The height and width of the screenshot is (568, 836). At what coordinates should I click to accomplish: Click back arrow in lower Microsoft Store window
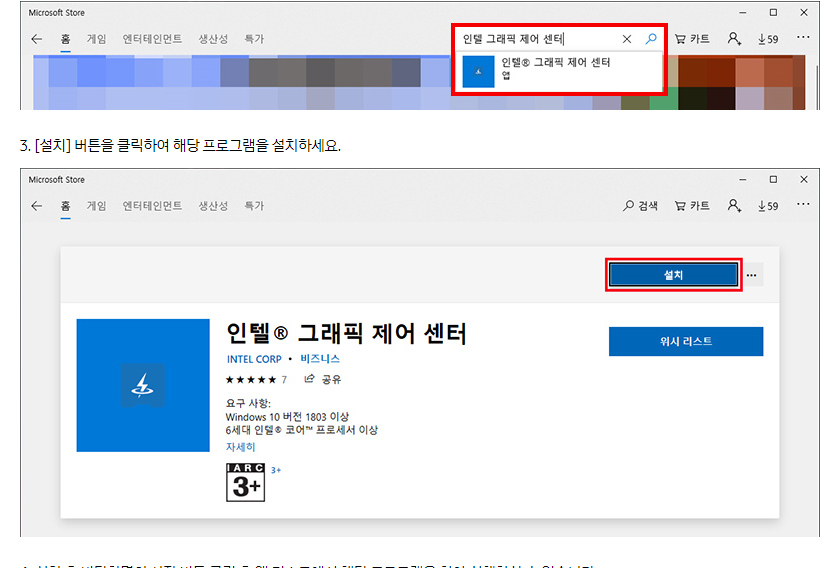point(36,206)
